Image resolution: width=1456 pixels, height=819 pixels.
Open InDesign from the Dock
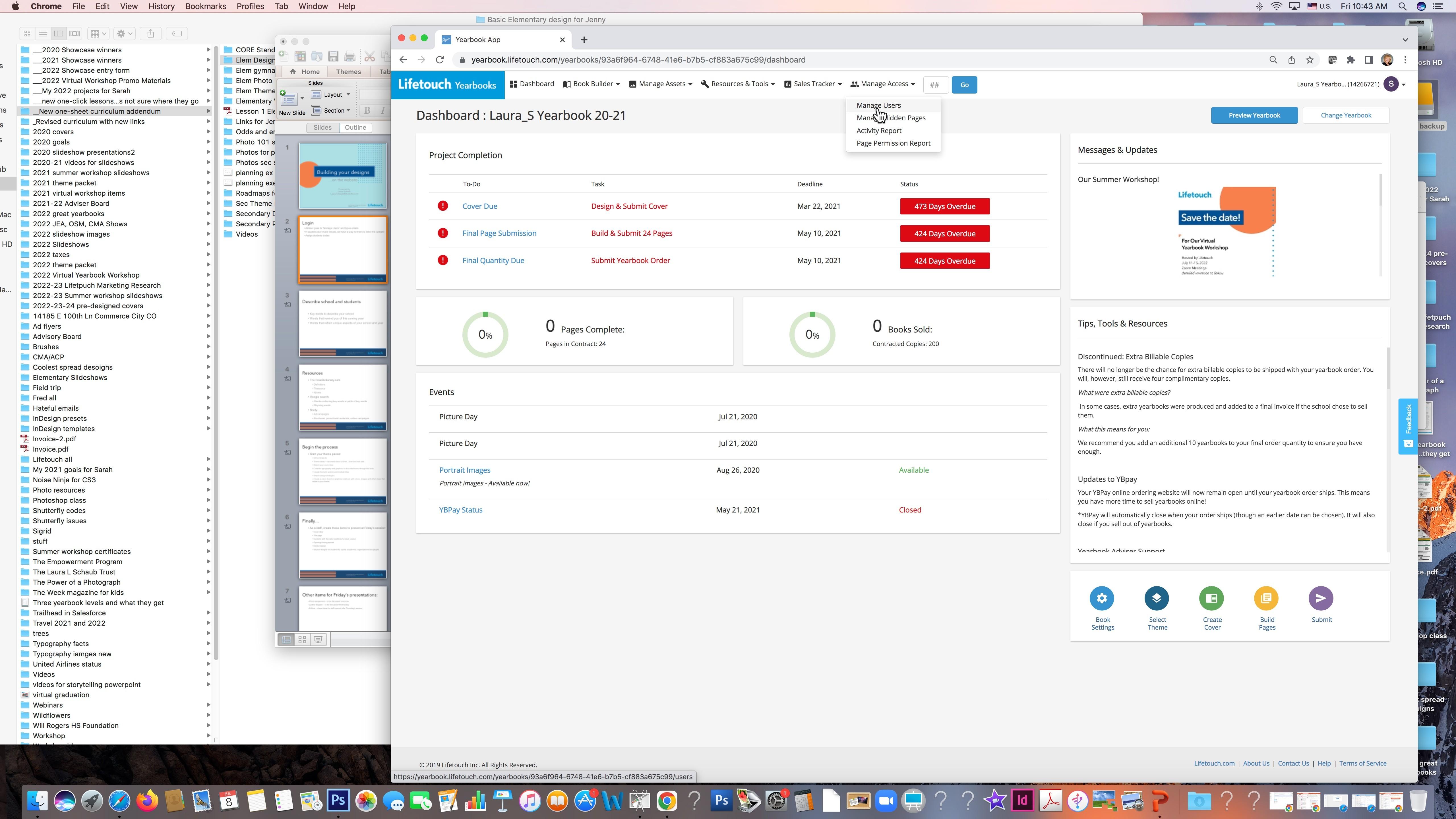click(1023, 800)
